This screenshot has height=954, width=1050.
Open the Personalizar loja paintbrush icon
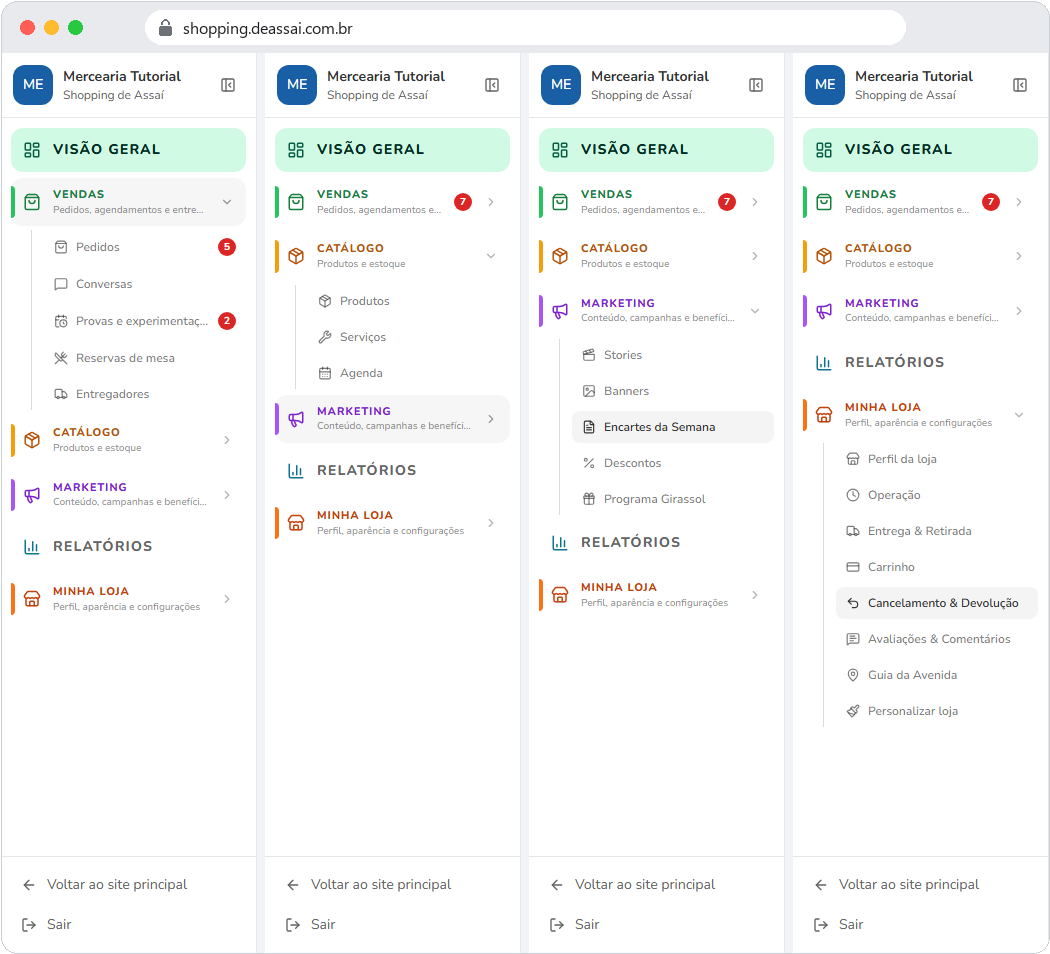click(x=852, y=711)
